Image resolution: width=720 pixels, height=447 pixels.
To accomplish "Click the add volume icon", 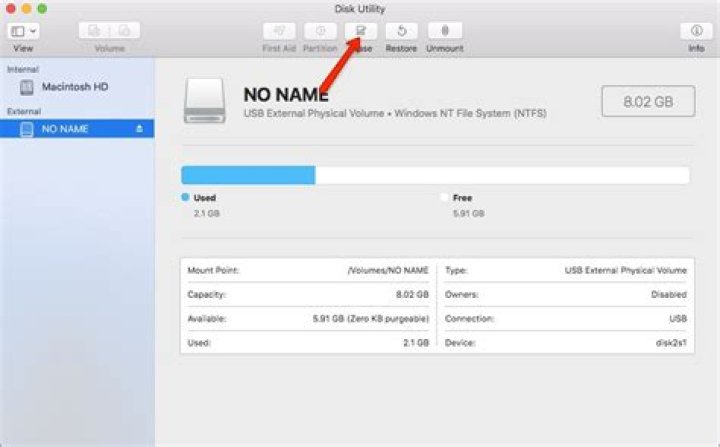I will coord(94,31).
